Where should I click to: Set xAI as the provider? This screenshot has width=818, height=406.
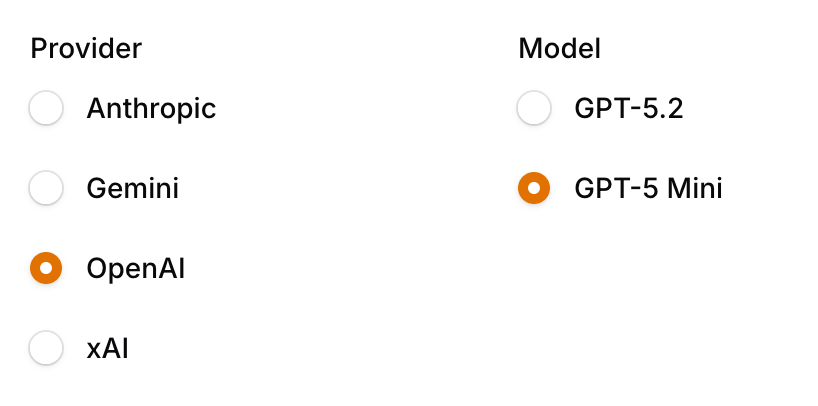pyautogui.click(x=46, y=348)
